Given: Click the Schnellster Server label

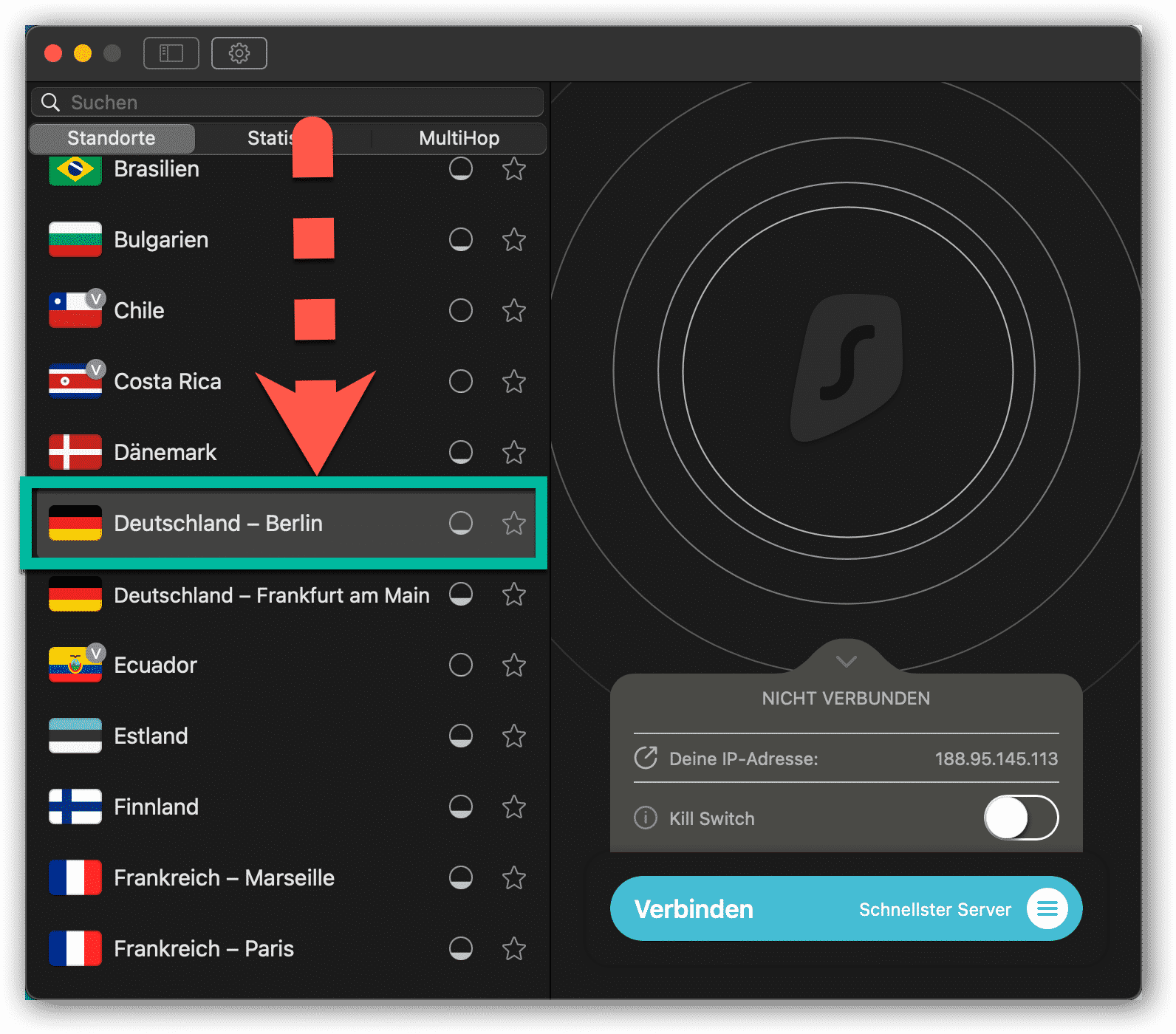Looking at the screenshot, I should point(935,909).
